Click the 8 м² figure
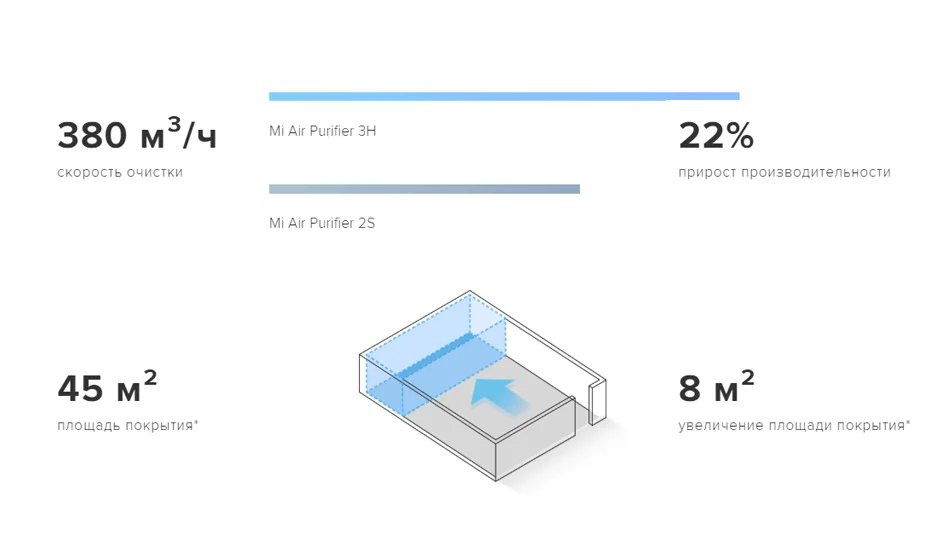The width and height of the screenshot is (950, 551). [716, 387]
